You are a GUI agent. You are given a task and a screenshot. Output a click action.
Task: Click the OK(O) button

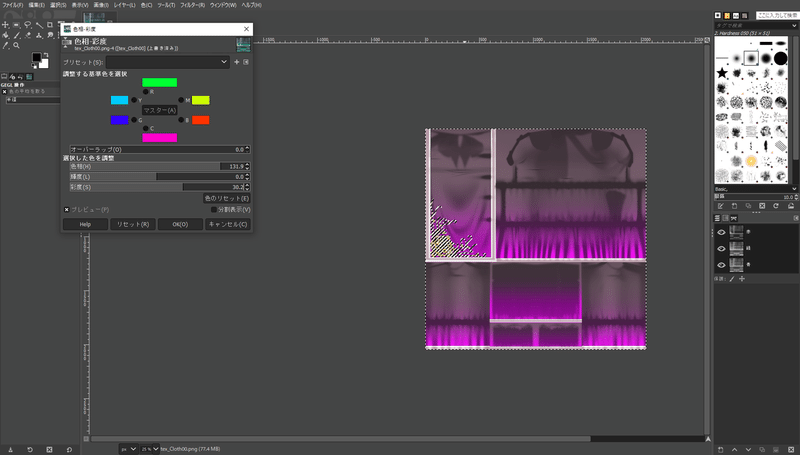click(x=180, y=225)
